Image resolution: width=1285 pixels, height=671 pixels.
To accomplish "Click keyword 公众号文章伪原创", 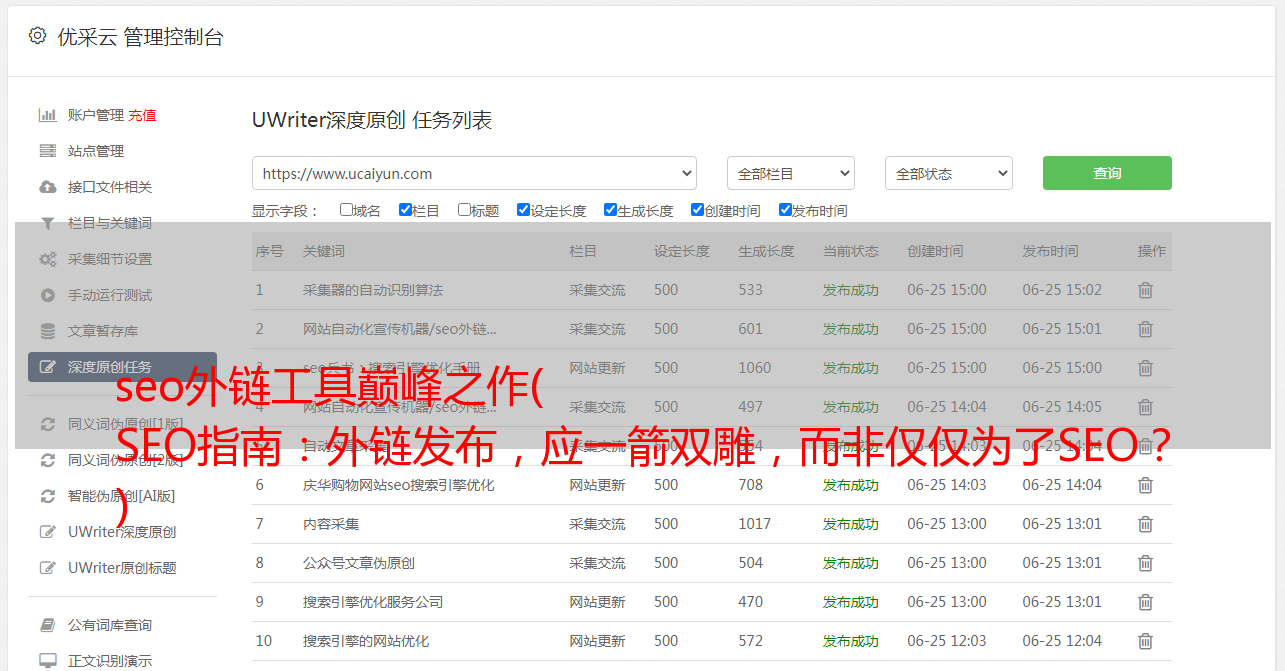I will [359, 563].
